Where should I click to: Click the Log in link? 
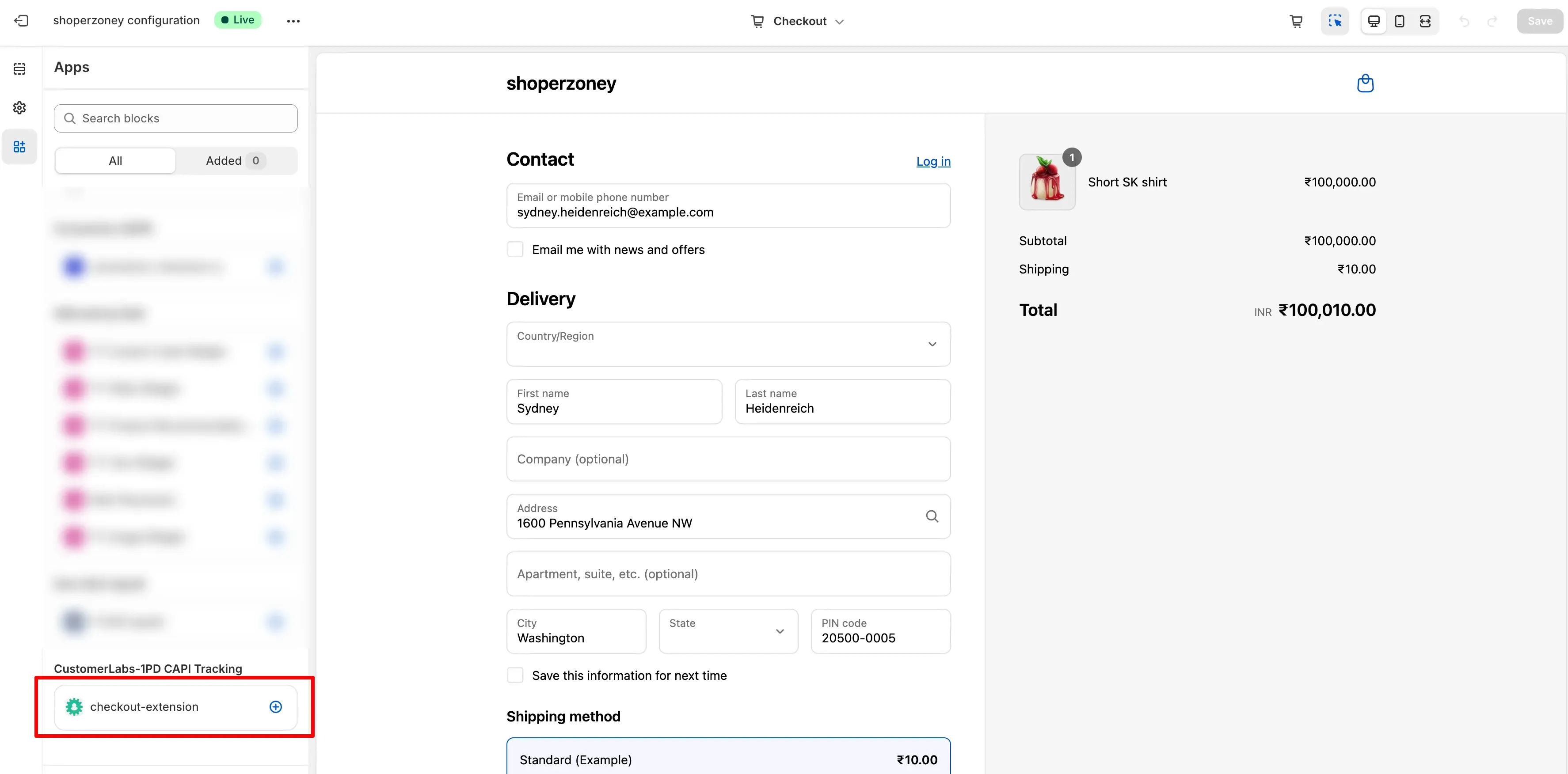click(933, 161)
